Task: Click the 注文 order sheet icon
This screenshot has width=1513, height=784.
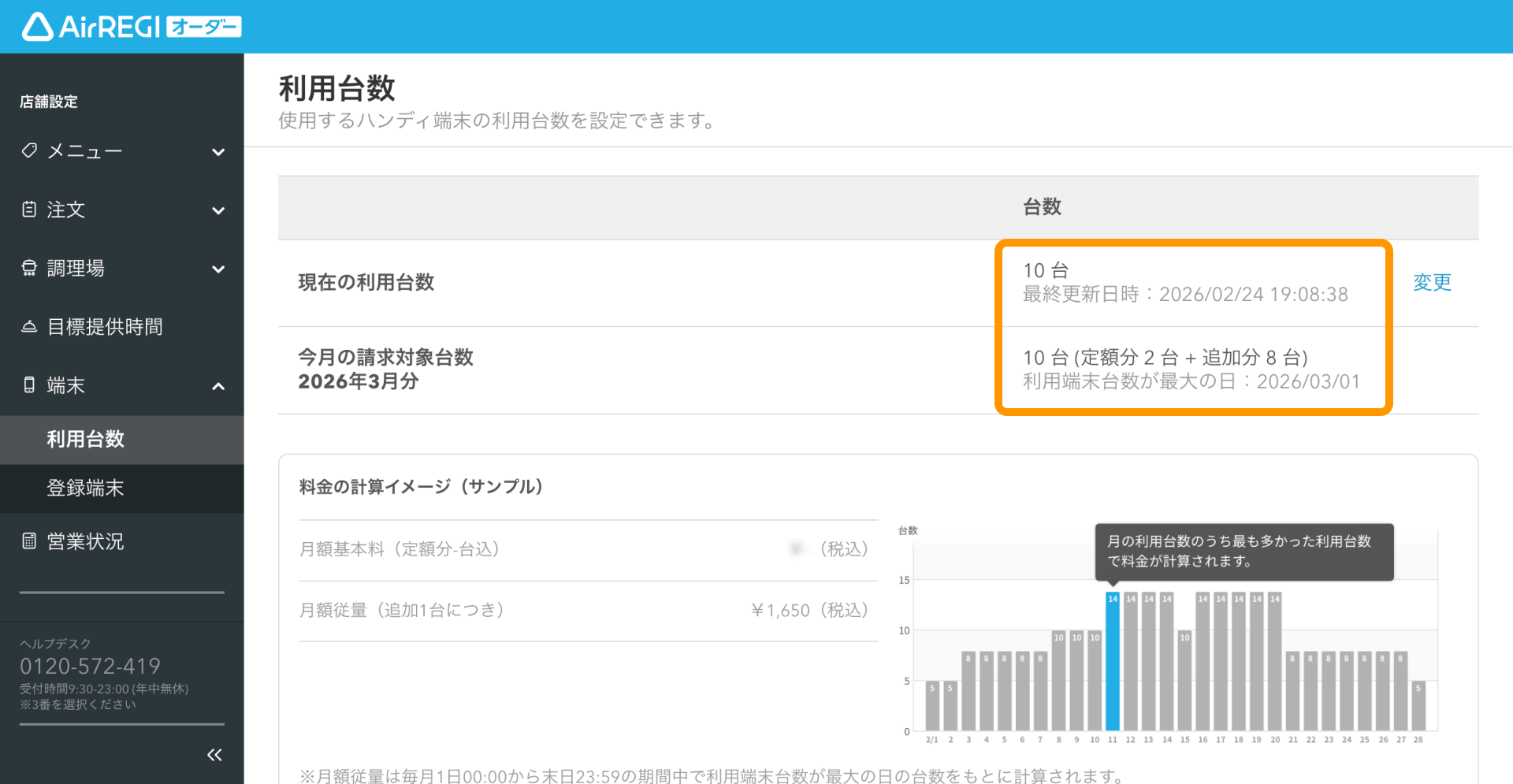Action: 29,209
